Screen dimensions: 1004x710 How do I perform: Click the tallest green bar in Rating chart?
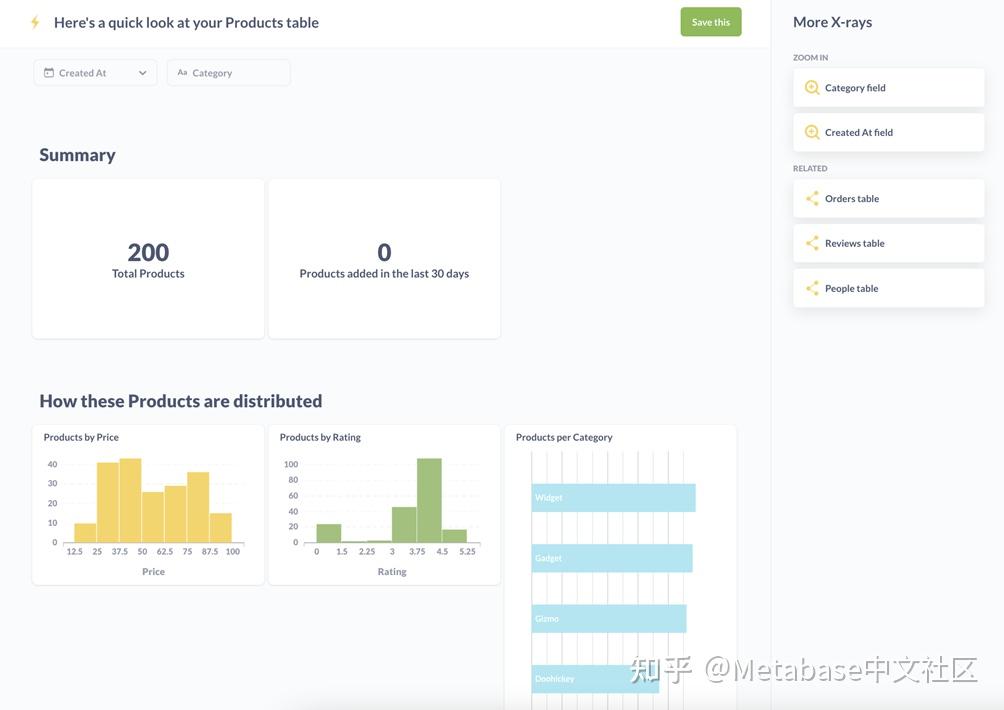[x=429, y=501]
